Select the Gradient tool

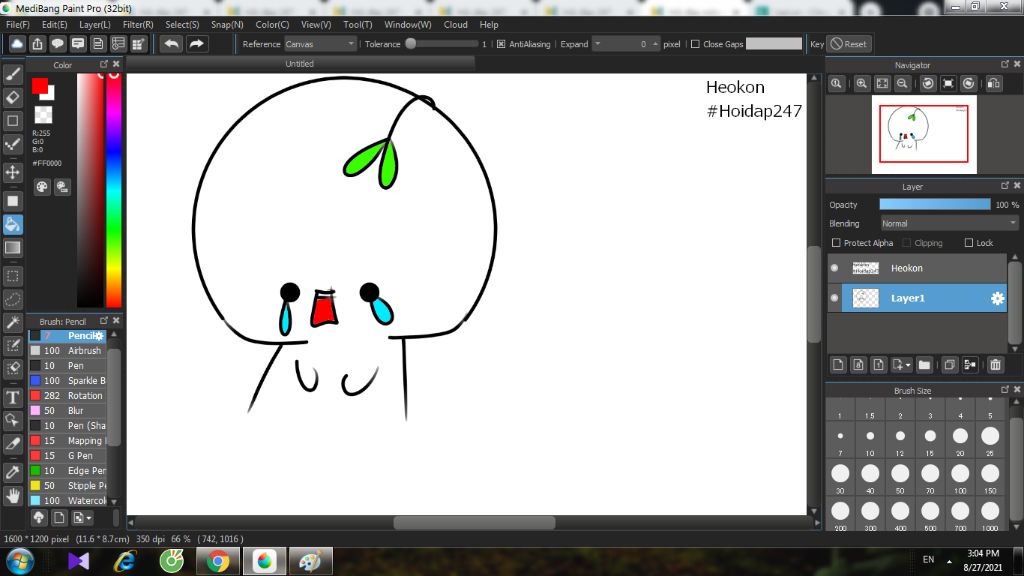point(12,248)
